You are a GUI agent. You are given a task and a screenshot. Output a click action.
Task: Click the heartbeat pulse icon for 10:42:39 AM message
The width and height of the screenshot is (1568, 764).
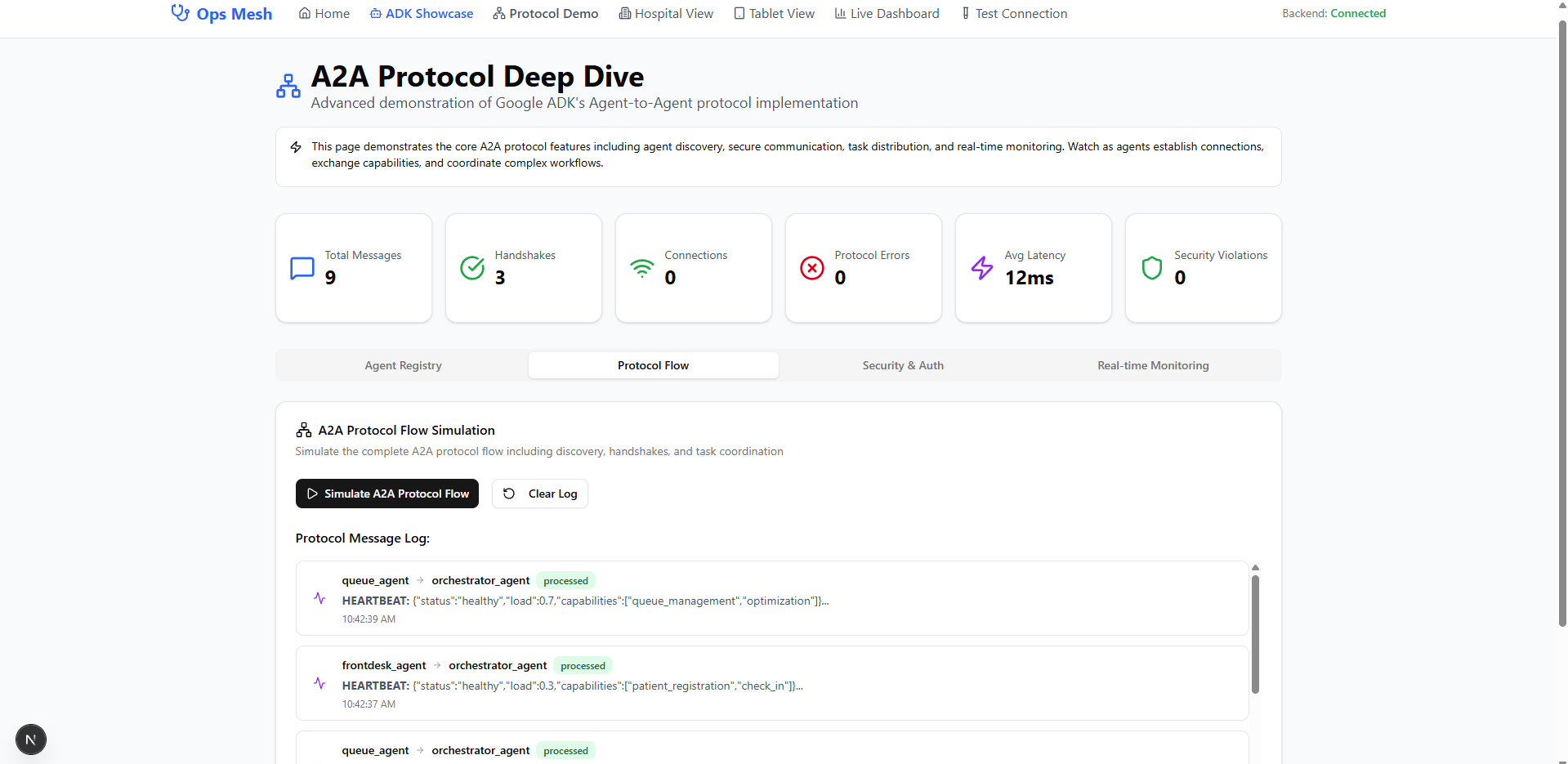(319, 598)
